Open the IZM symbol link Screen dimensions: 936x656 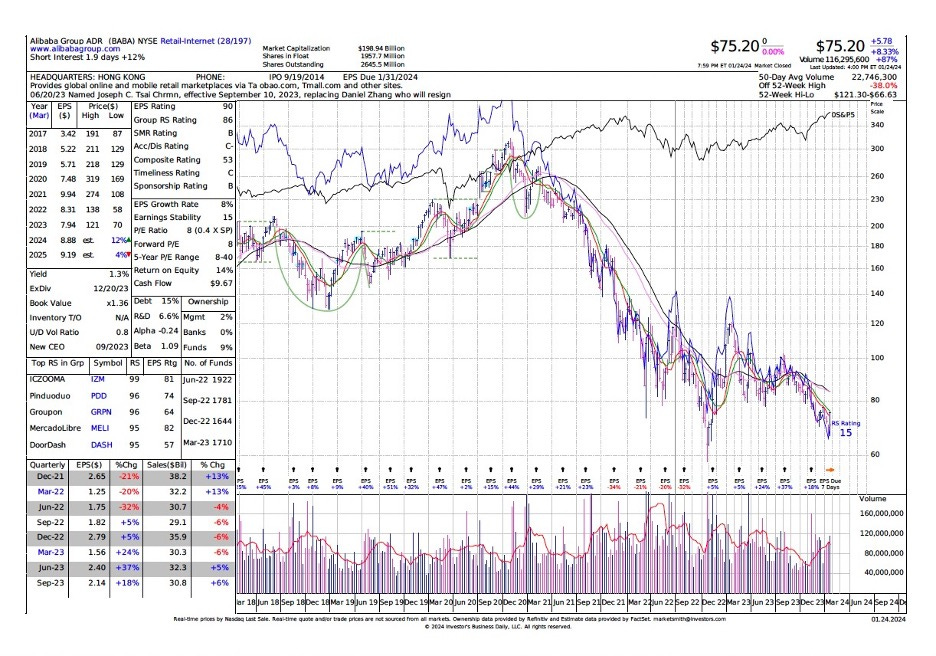98,379
